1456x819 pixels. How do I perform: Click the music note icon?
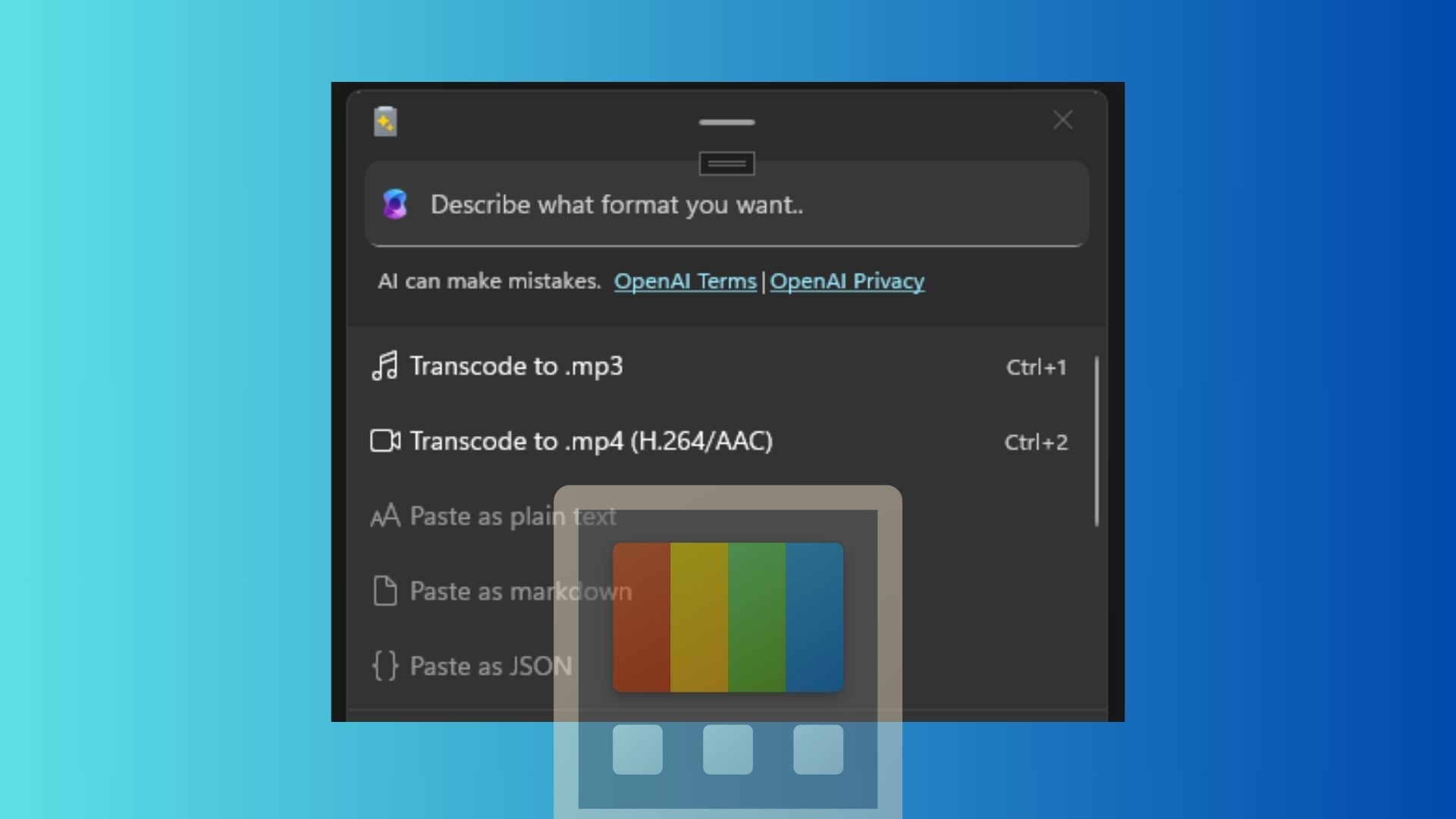pos(384,366)
